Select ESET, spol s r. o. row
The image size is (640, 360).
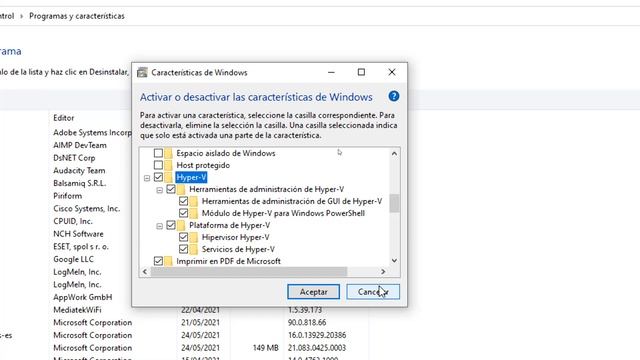click(81, 247)
